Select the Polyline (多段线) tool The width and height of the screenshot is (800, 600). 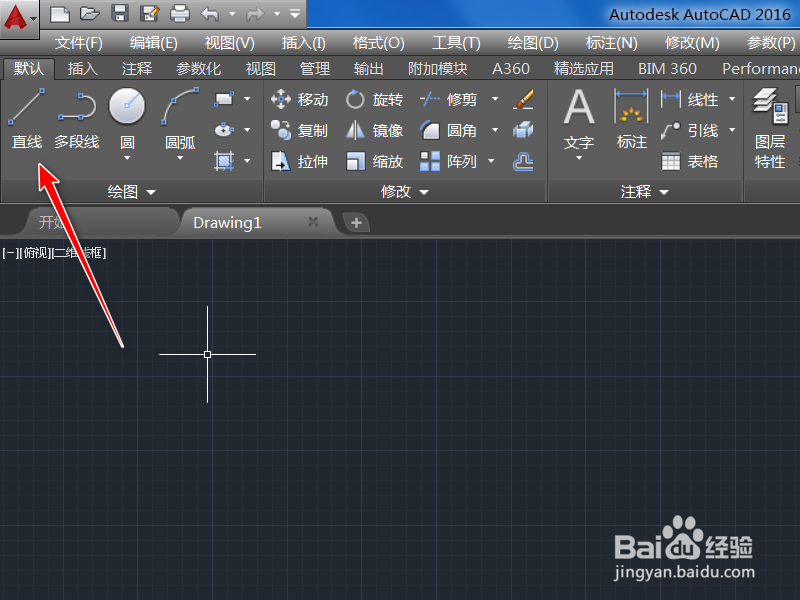pyautogui.click(x=77, y=119)
